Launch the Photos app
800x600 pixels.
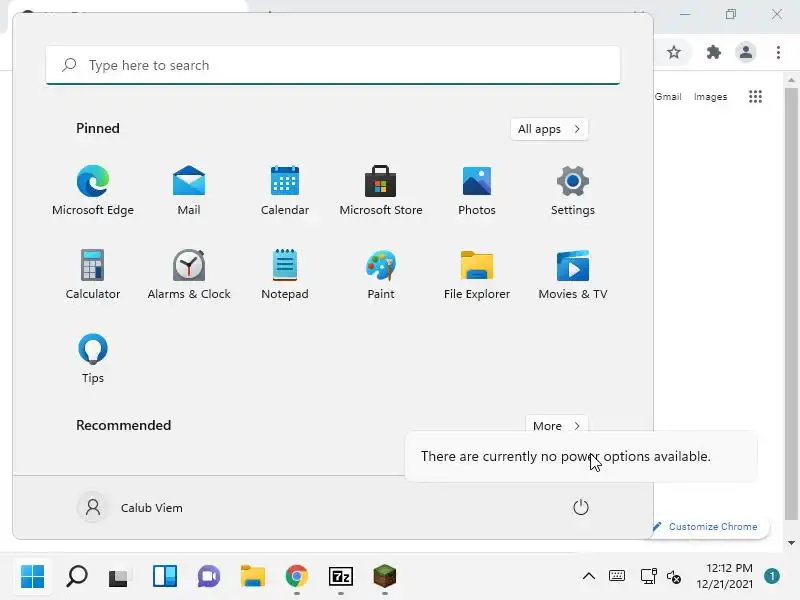coord(477,190)
